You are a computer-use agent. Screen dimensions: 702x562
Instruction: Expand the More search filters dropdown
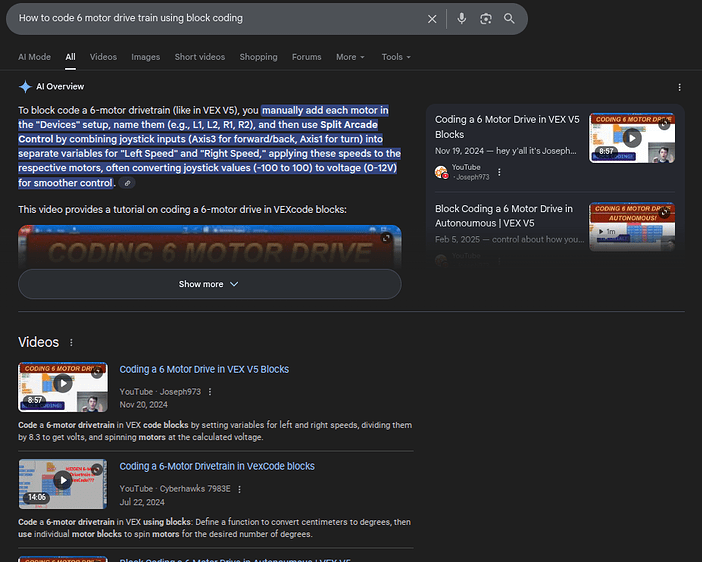click(350, 57)
